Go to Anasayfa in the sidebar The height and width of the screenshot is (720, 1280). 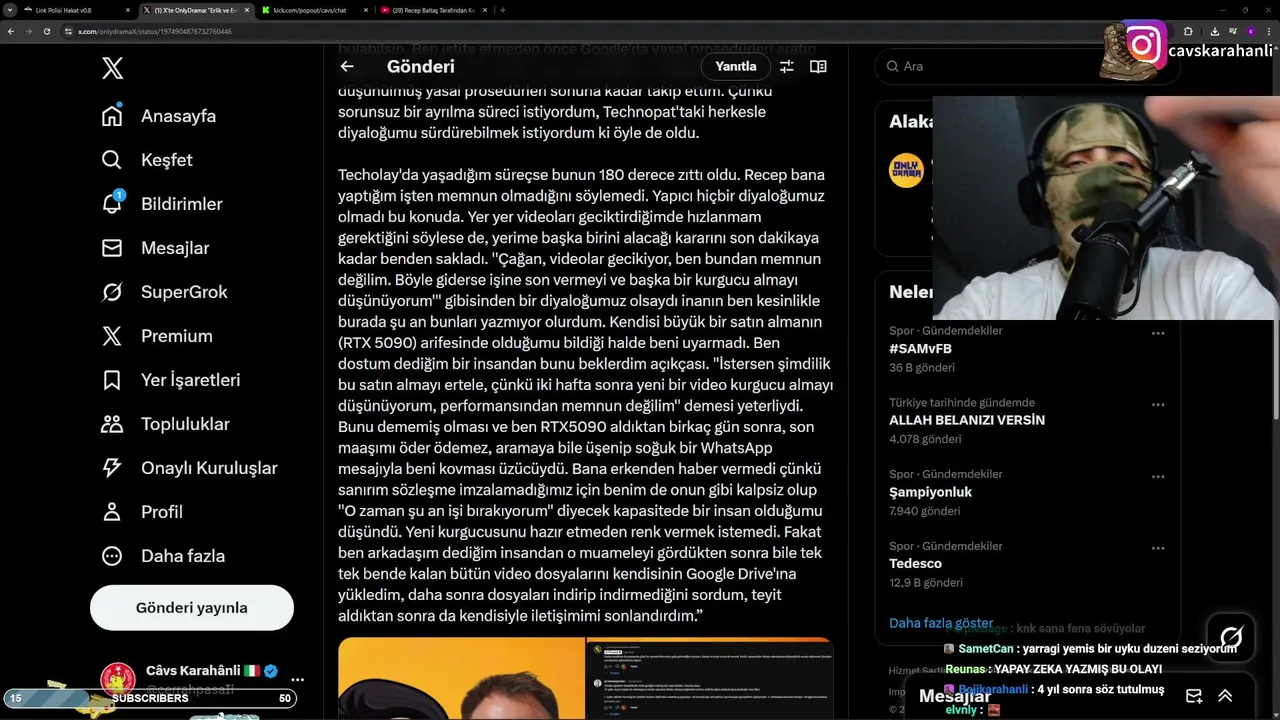coord(159,116)
